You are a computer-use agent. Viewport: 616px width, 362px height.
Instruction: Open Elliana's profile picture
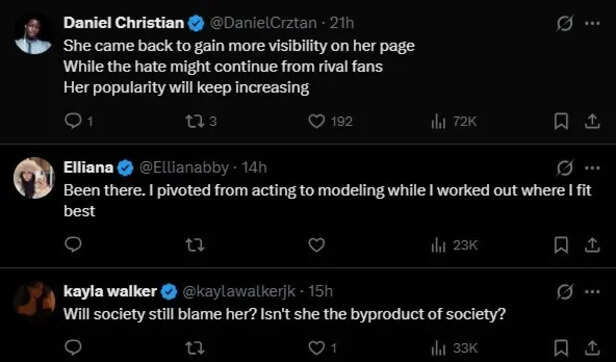(x=33, y=178)
